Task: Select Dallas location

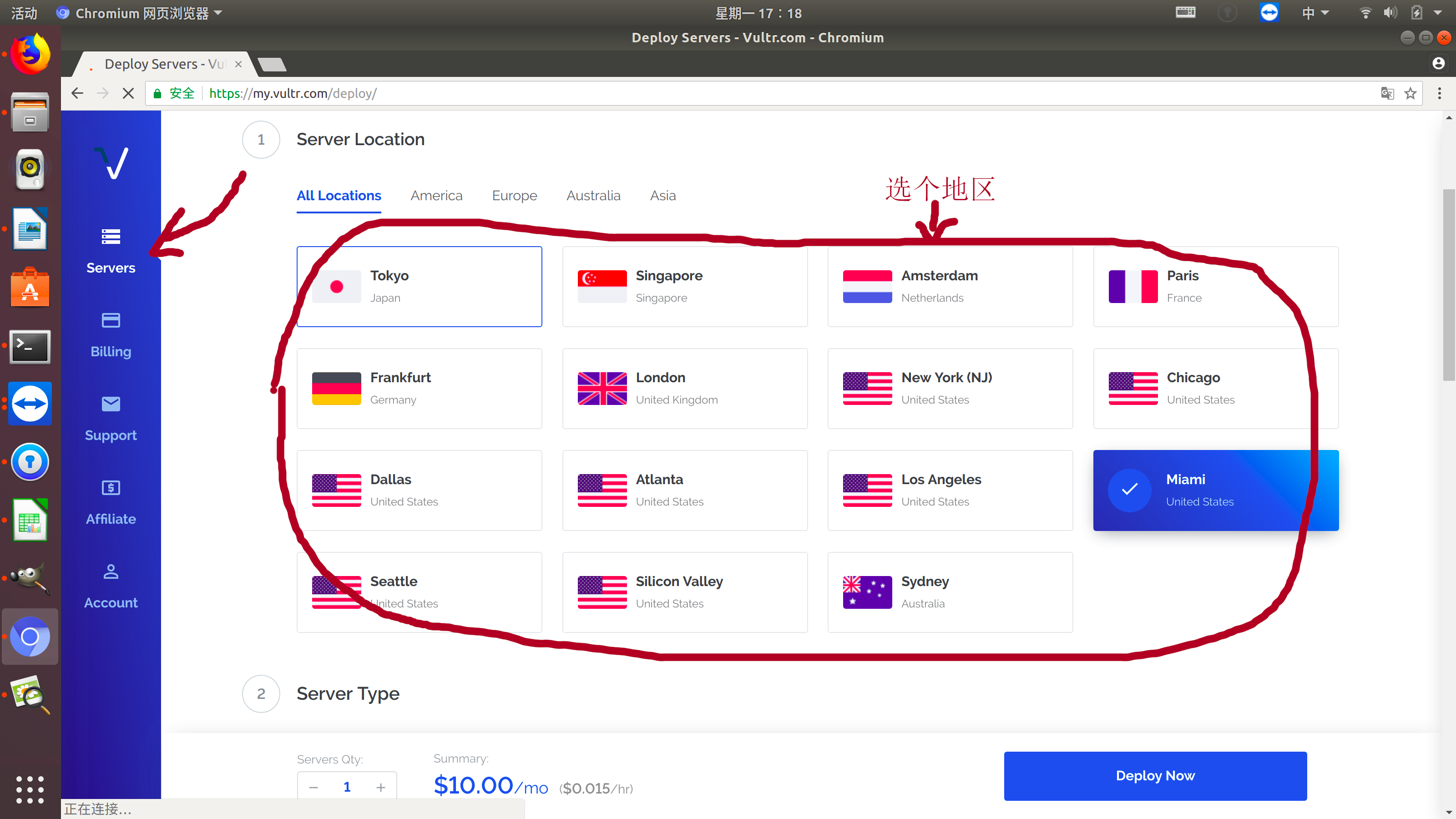Action: pos(420,490)
